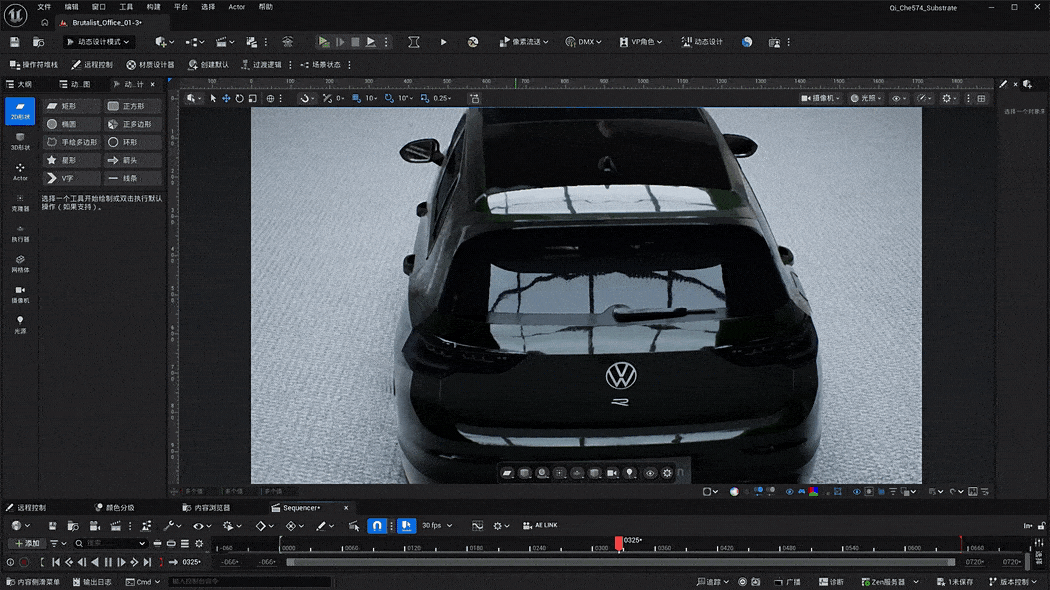1050x590 pixels.
Task: Open the Actor category in the sidebar
Action: coord(20,172)
